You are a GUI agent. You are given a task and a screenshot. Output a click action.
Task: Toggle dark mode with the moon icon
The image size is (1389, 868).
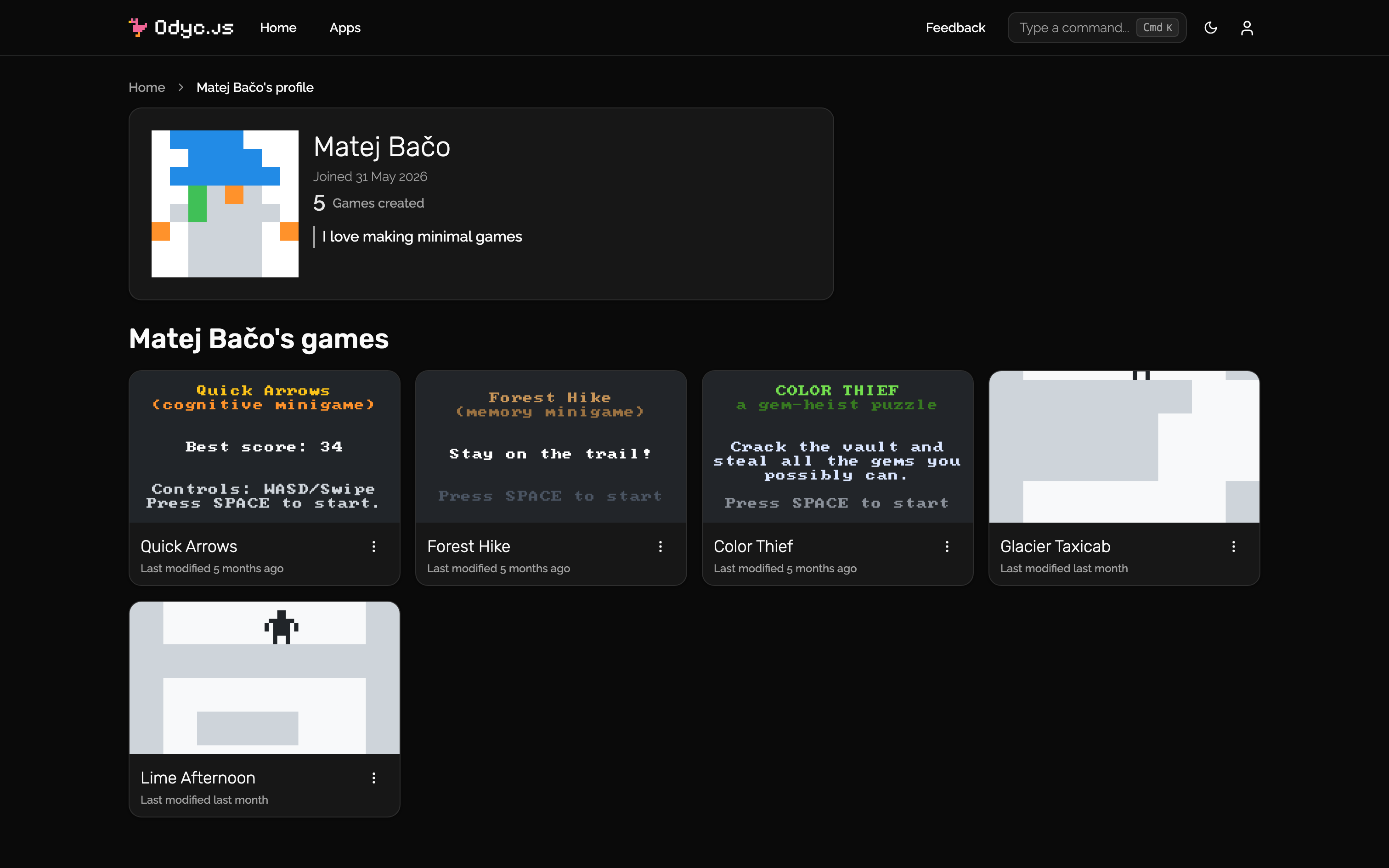coord(1210,28)
